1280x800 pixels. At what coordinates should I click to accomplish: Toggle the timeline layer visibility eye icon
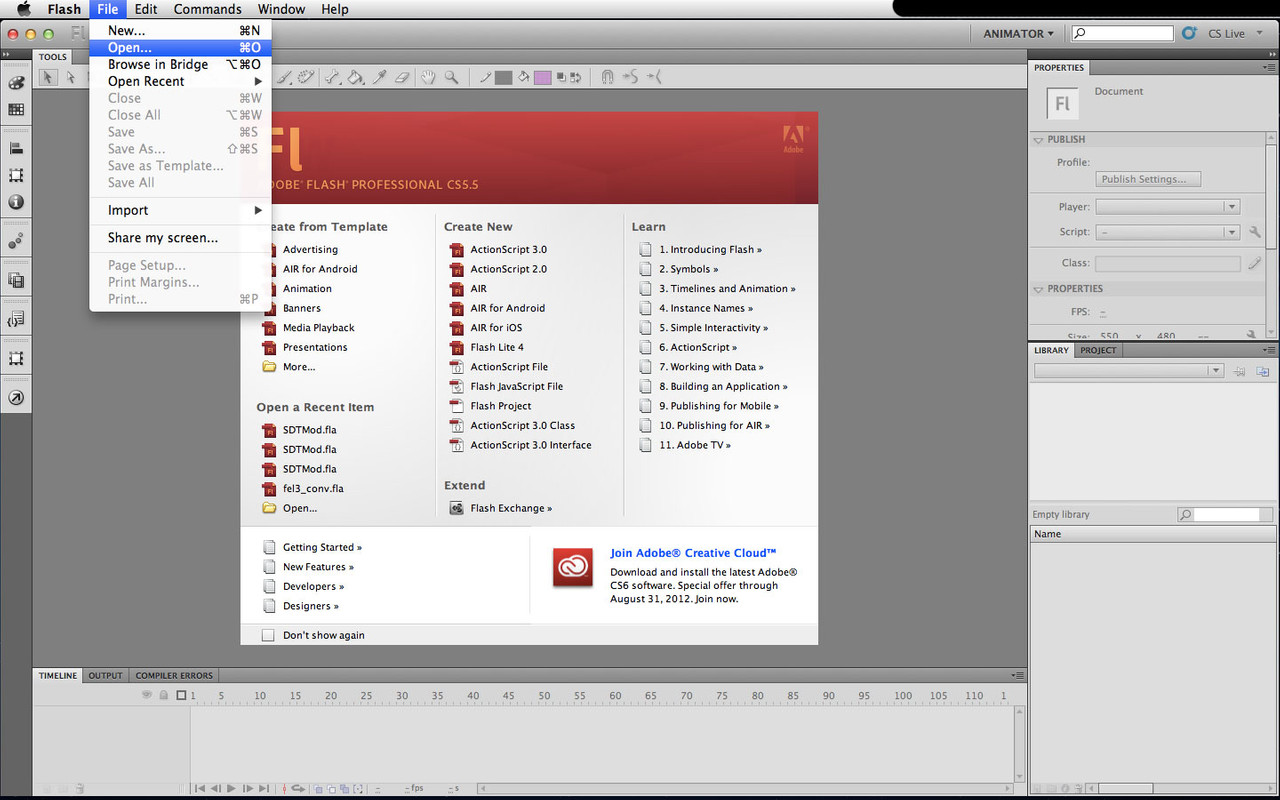(148, 695)
